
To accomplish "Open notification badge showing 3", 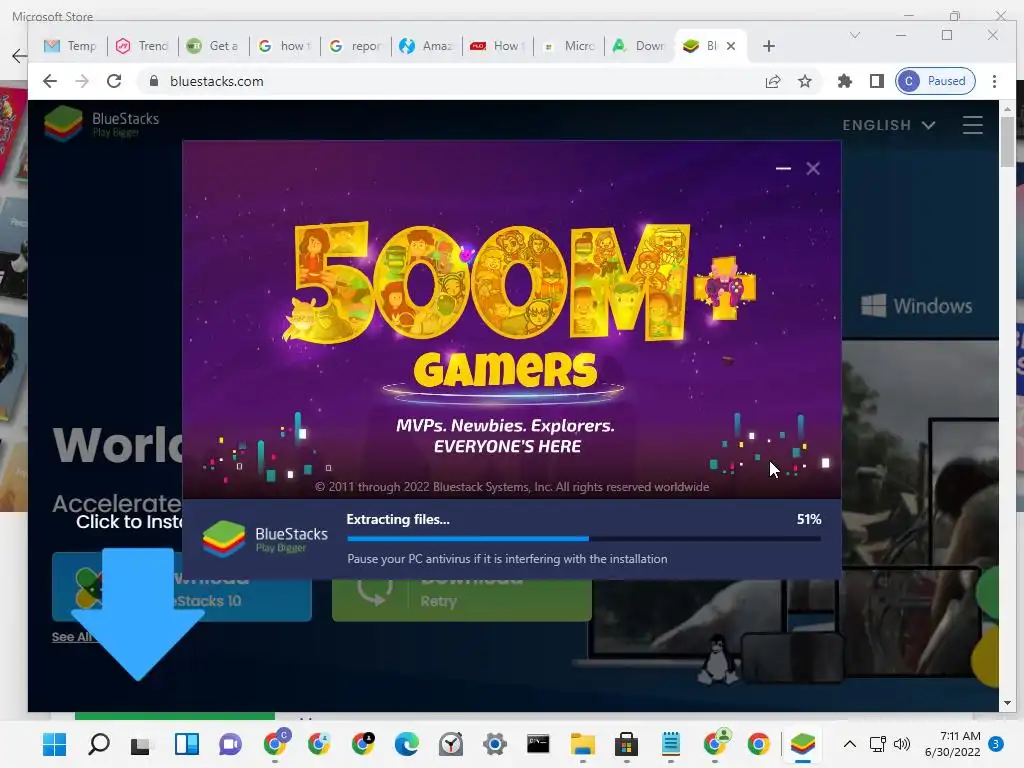I will [995, 744].
